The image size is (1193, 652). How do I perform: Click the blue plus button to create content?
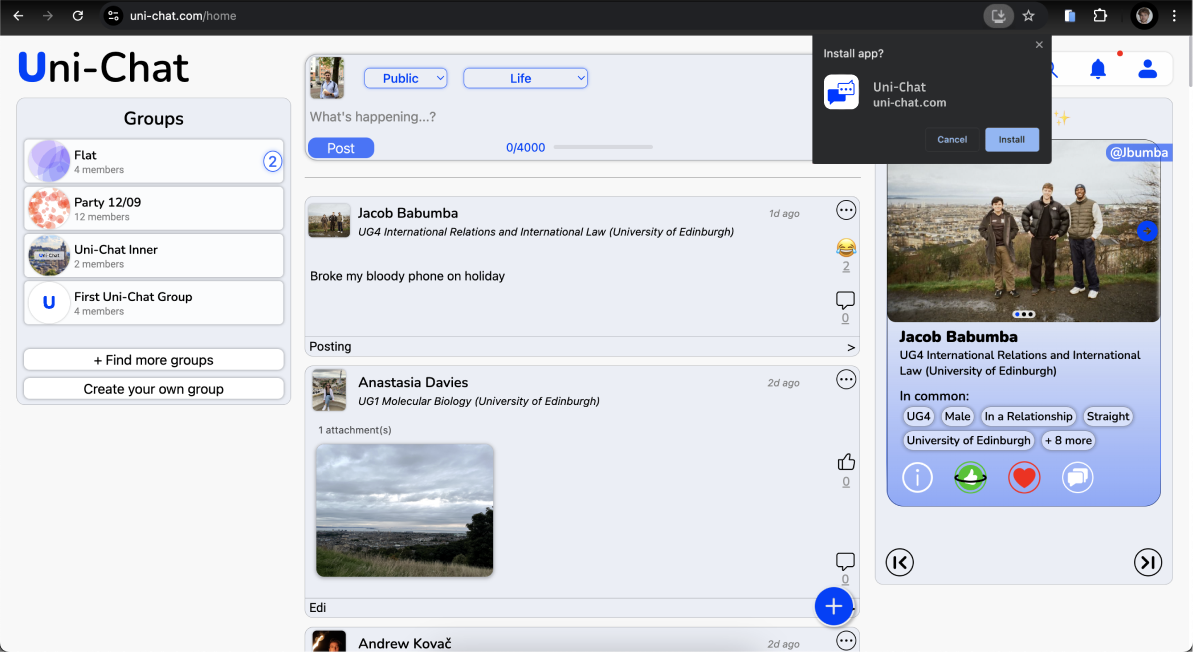click(x=834, y=606)
